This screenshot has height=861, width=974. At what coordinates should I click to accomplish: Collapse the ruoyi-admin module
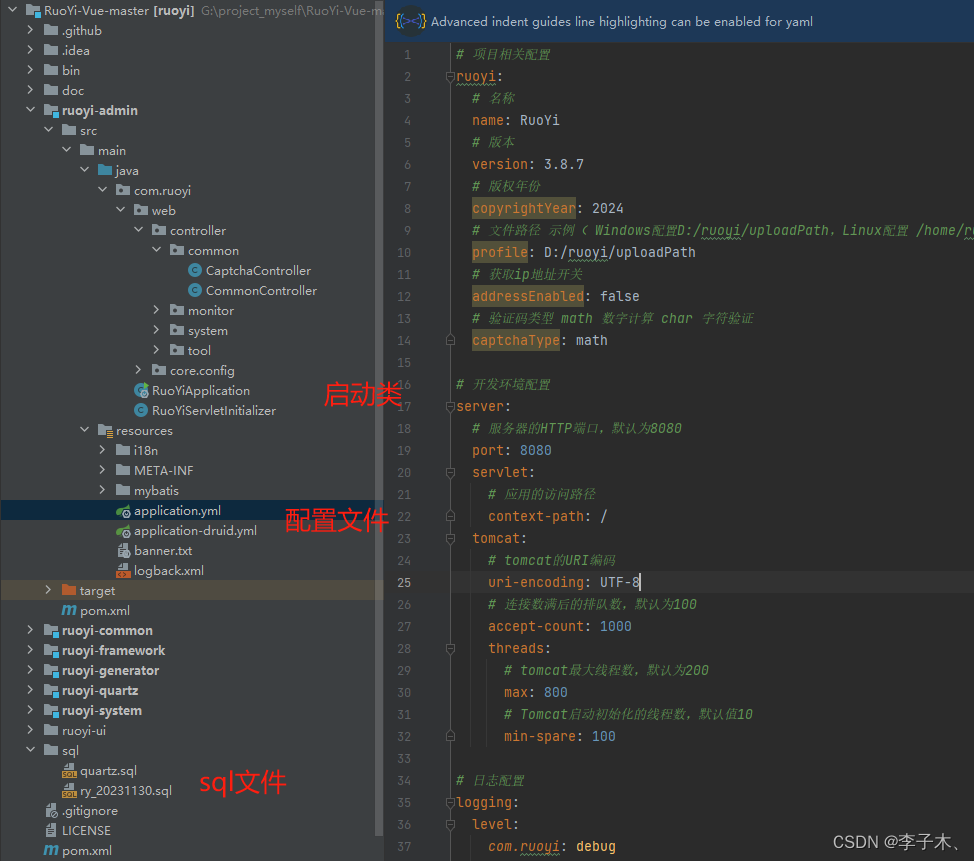(30, 110)
